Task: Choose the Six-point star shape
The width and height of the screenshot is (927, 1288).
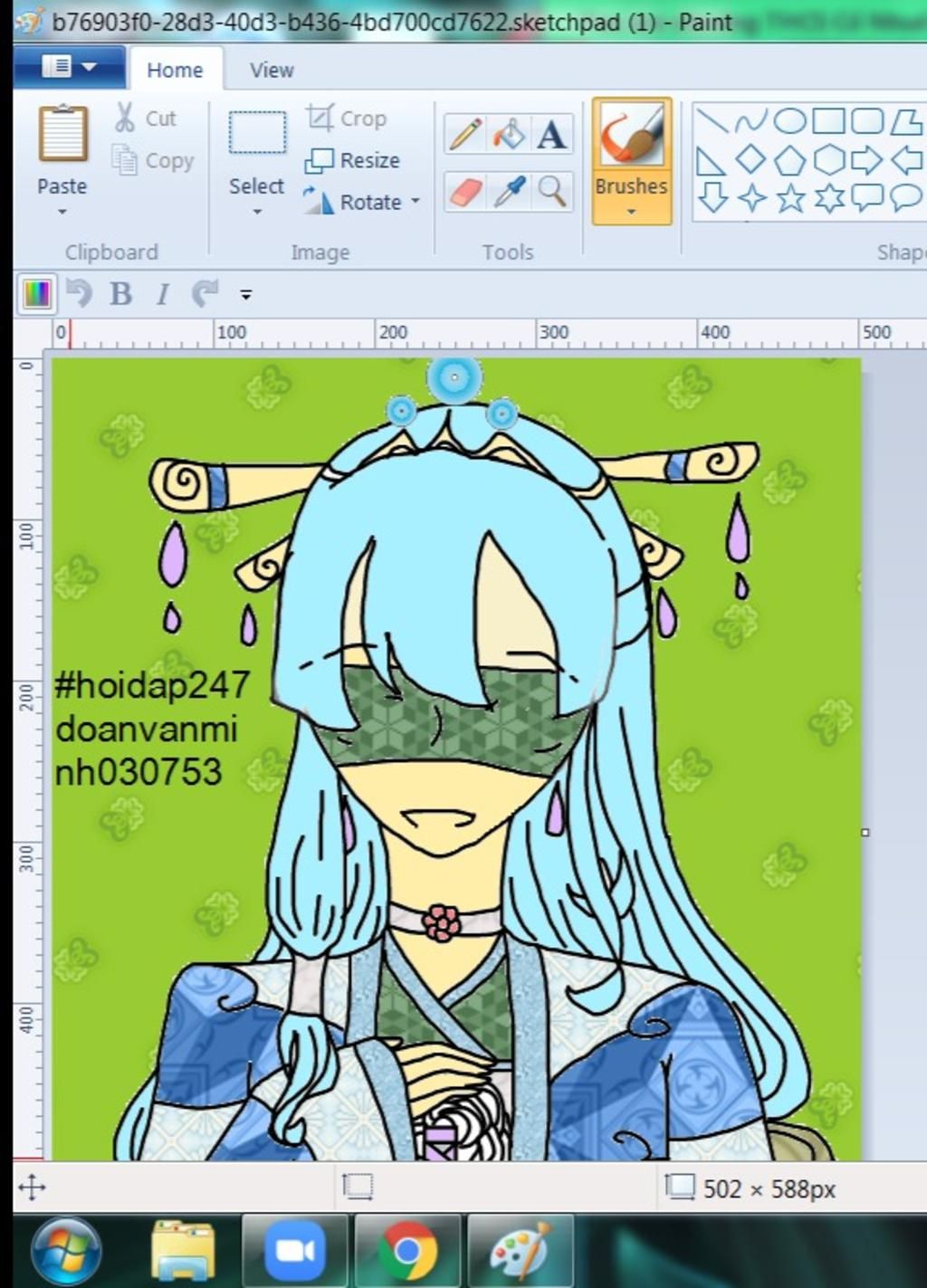Action: [x=828, y=197]
